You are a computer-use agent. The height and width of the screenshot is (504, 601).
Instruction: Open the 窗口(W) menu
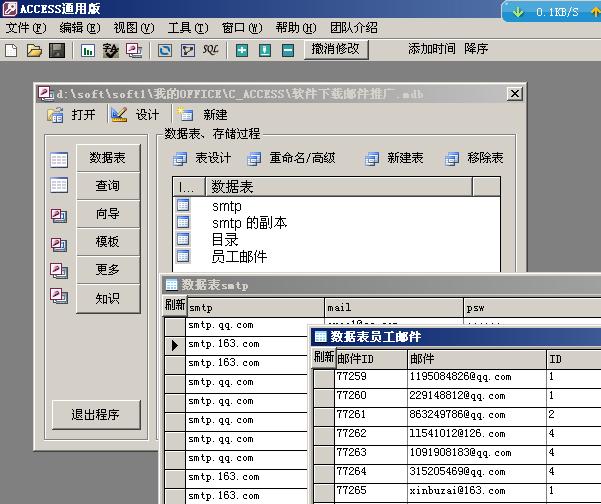[242, 28]
